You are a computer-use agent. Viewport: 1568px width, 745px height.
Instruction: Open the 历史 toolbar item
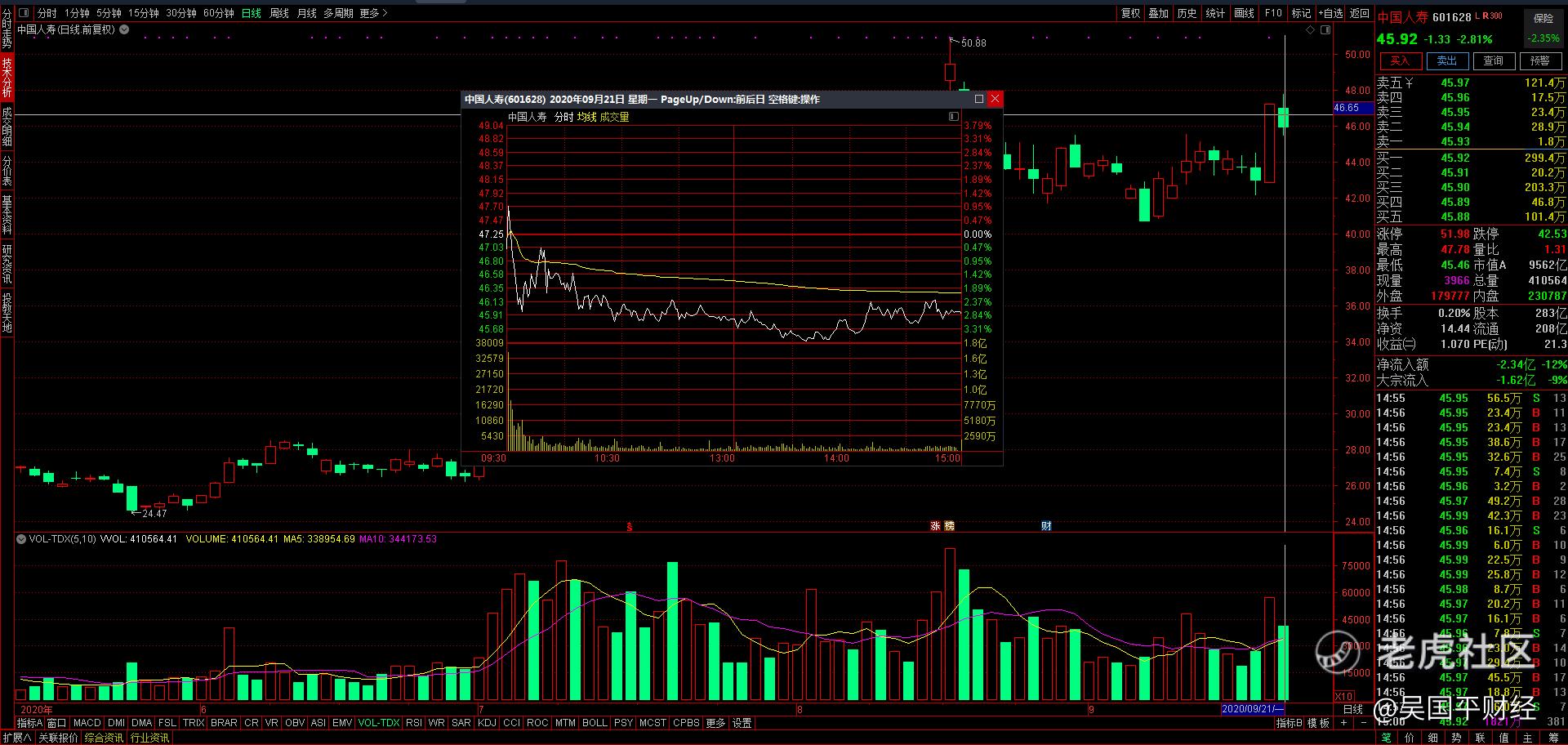click(x=1187, y=13)
